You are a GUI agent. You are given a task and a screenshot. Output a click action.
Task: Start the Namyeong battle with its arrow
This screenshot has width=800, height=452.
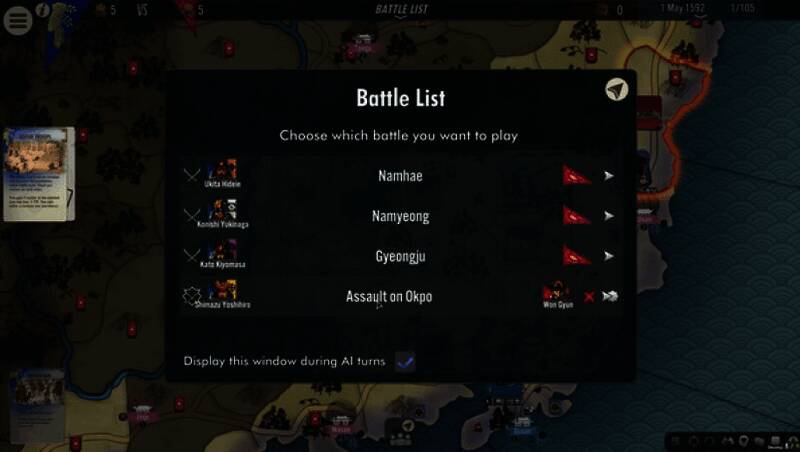click(x=609, y=216)
